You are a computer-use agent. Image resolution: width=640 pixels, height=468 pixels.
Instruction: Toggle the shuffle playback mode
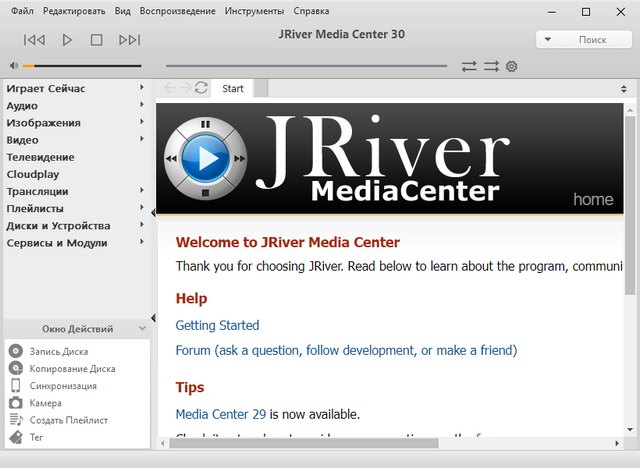click(491, 66)
